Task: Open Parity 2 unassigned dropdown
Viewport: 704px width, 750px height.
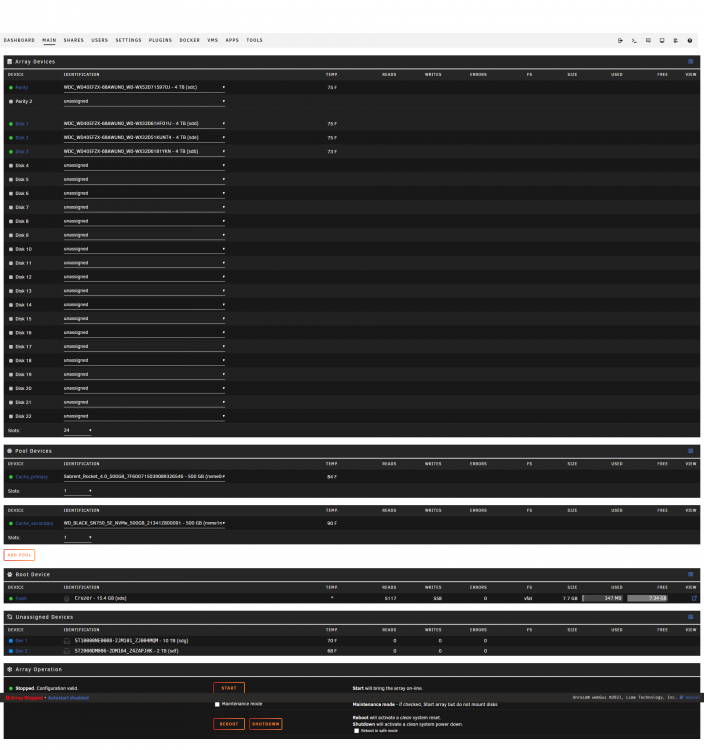Action: pos(144,101)
